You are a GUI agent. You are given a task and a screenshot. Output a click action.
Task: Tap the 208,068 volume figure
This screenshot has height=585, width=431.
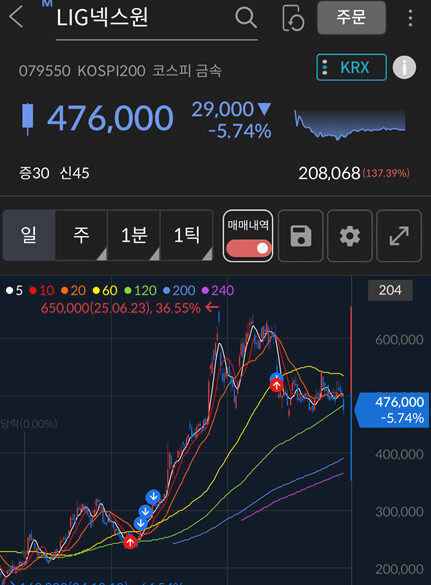tap(329, 173)
